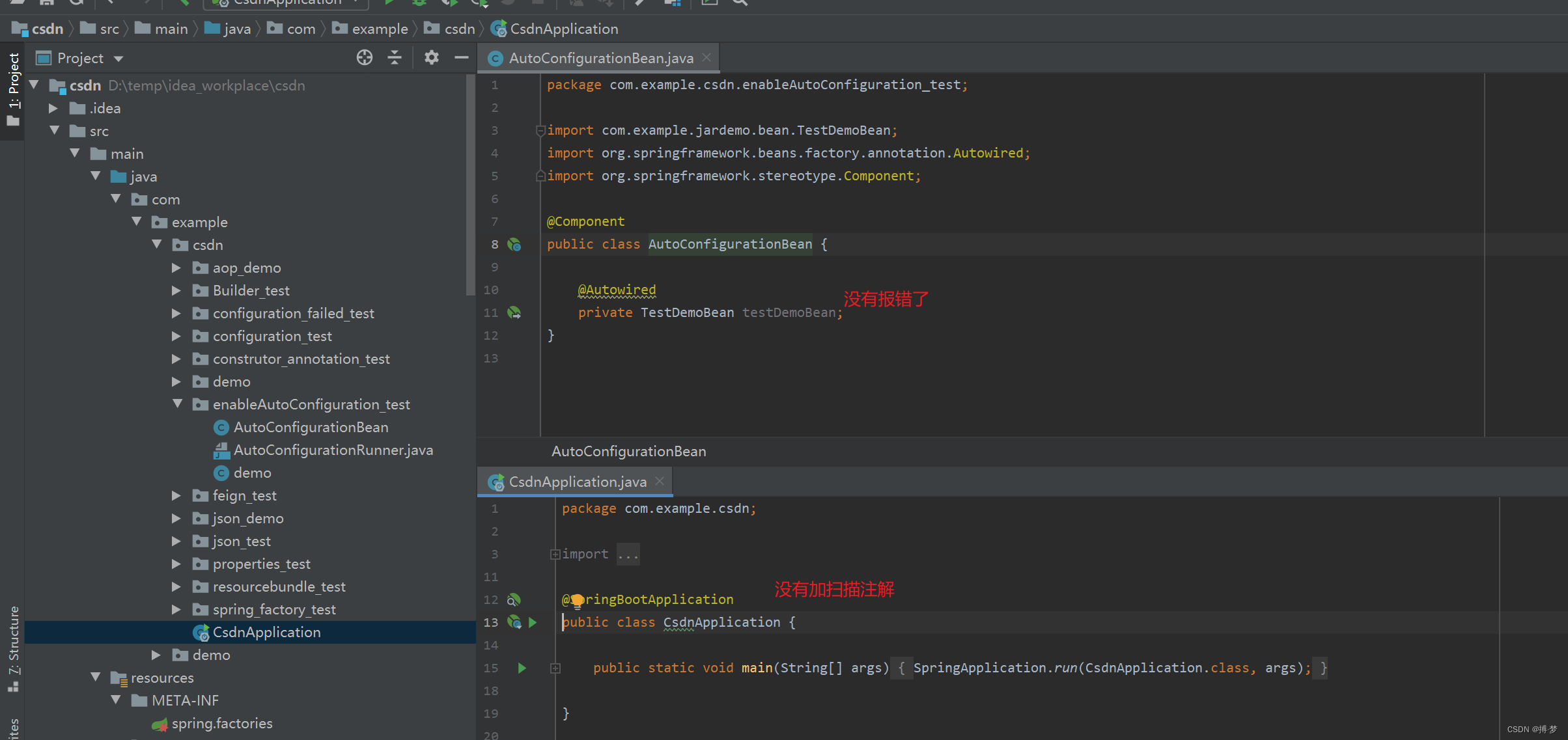This screenshot has height=740, width=1568.
Task: Click the autowired dependency gutter icon on line 11
Action: 514,313
